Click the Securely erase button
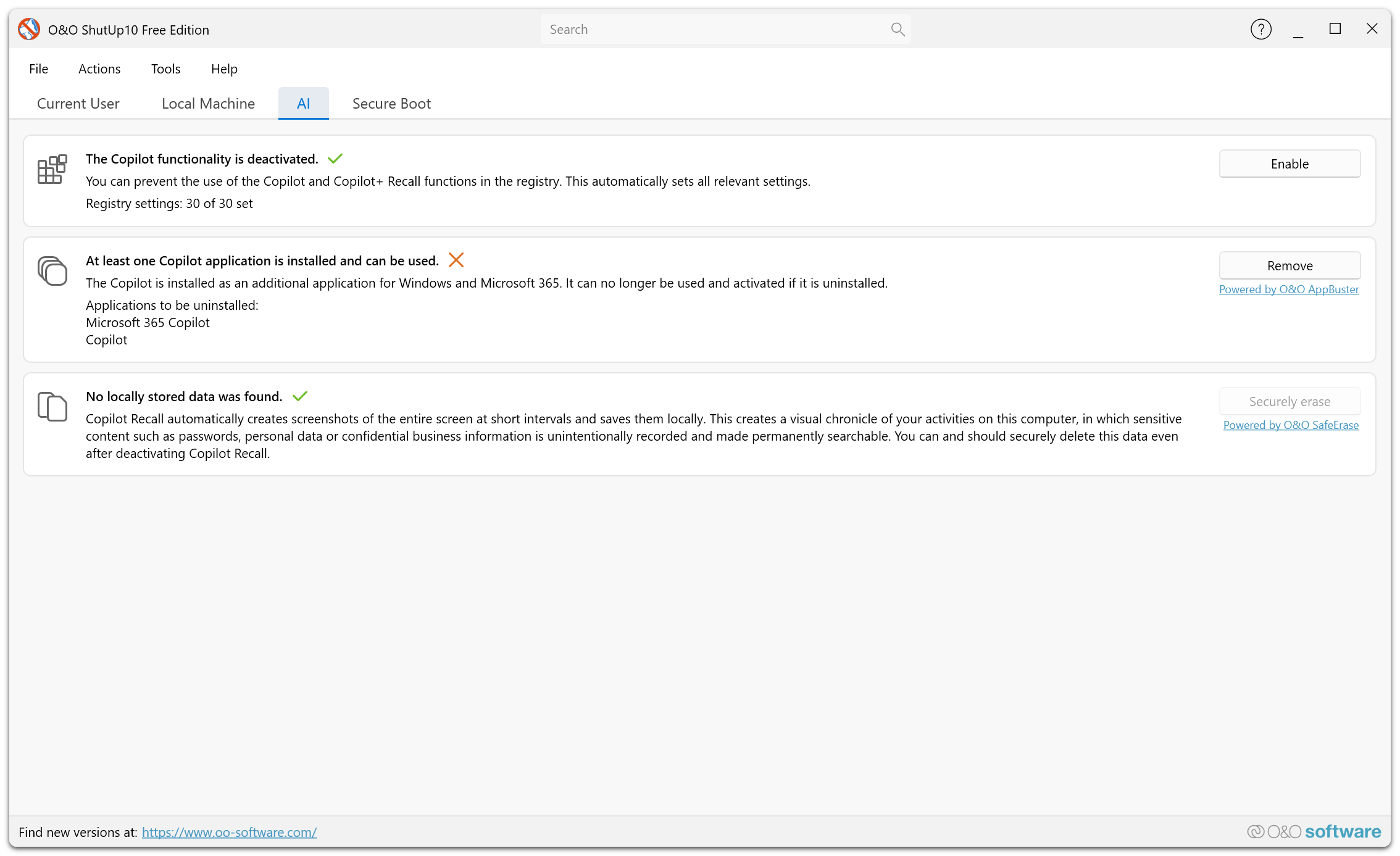Screen dimensions: 1400x856 point(1290,401)
